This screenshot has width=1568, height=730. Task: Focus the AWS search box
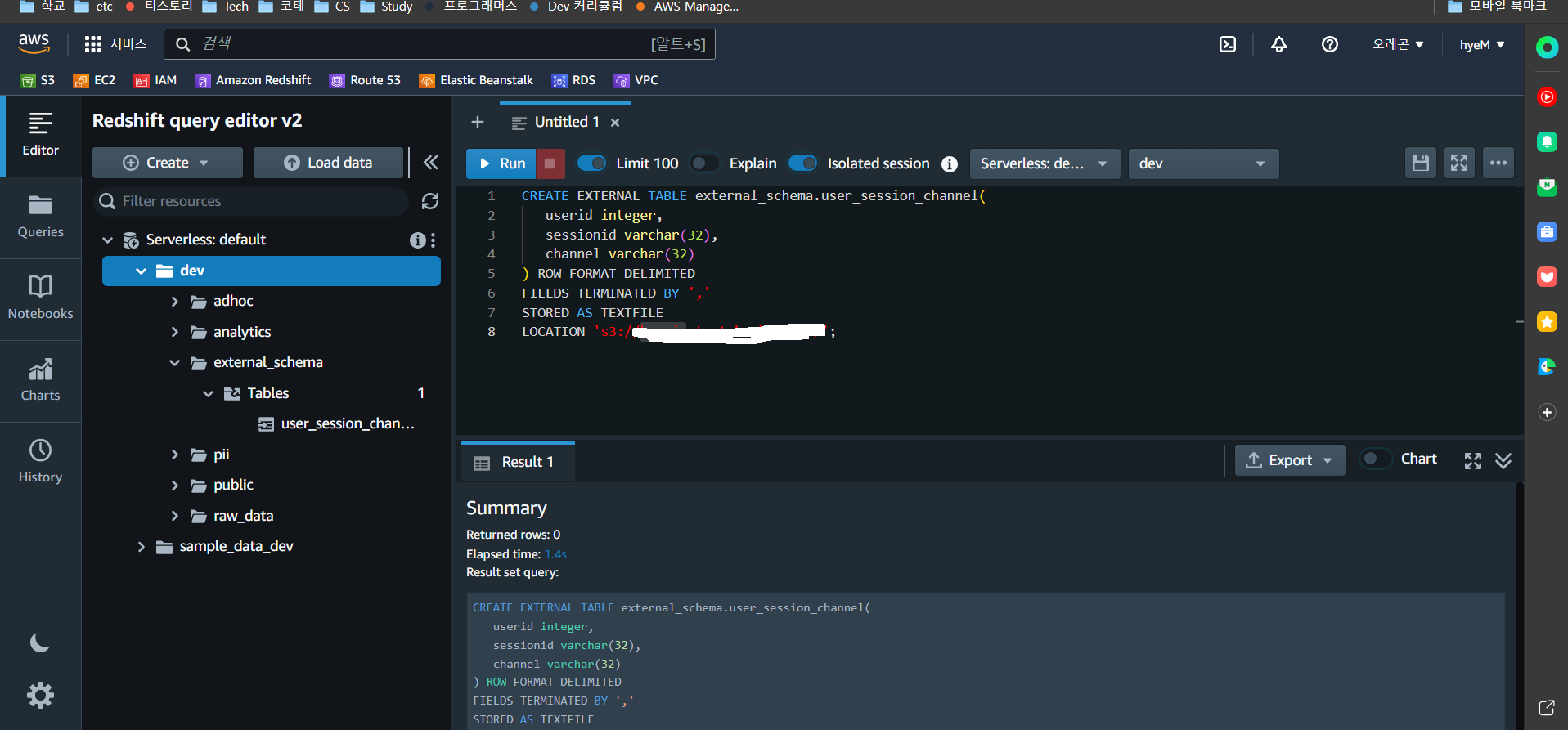[439, 44]
